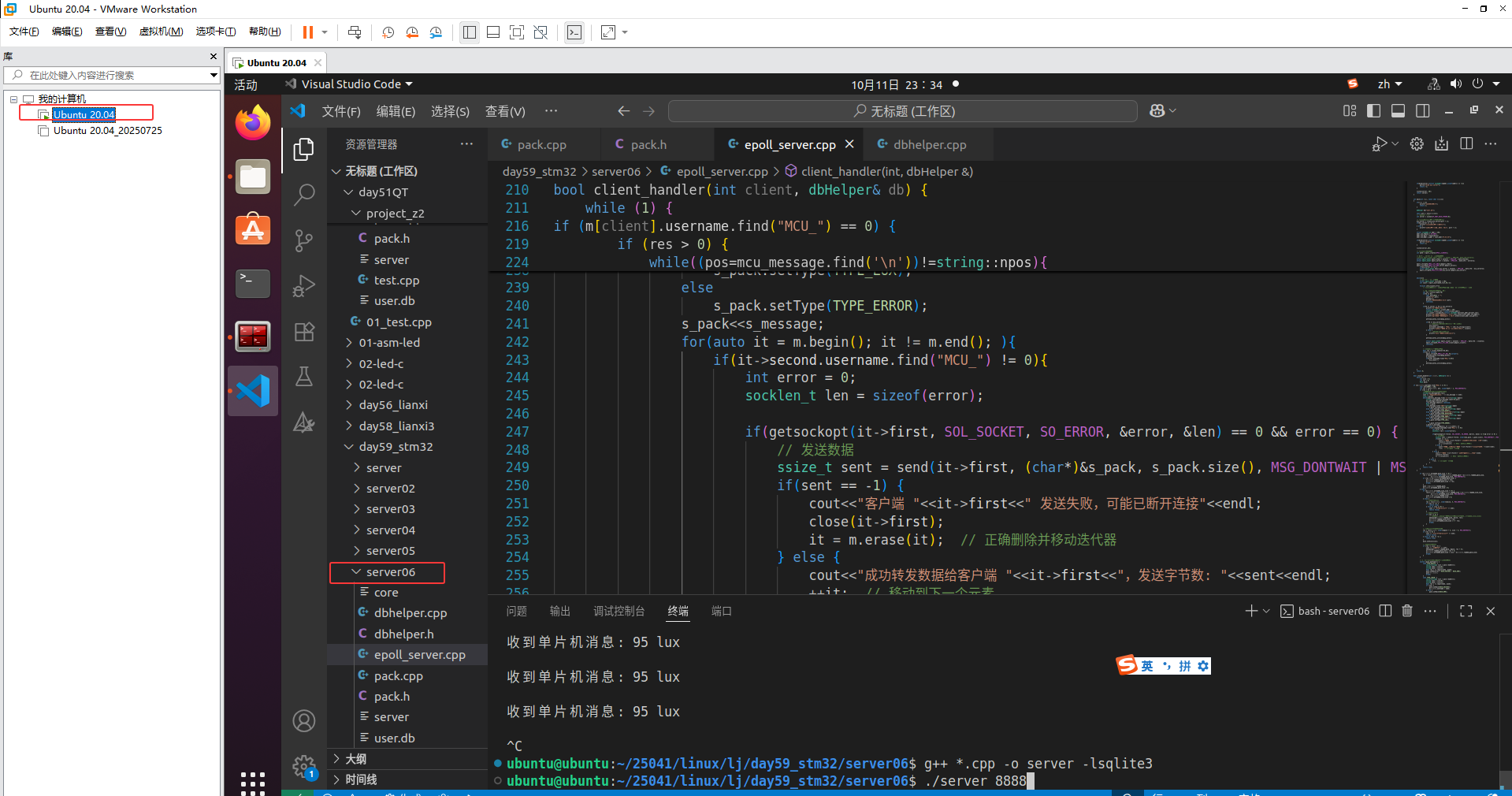Click the VMware library search field
Viewport: 1512px width, 796px height.
coord(111,75)
